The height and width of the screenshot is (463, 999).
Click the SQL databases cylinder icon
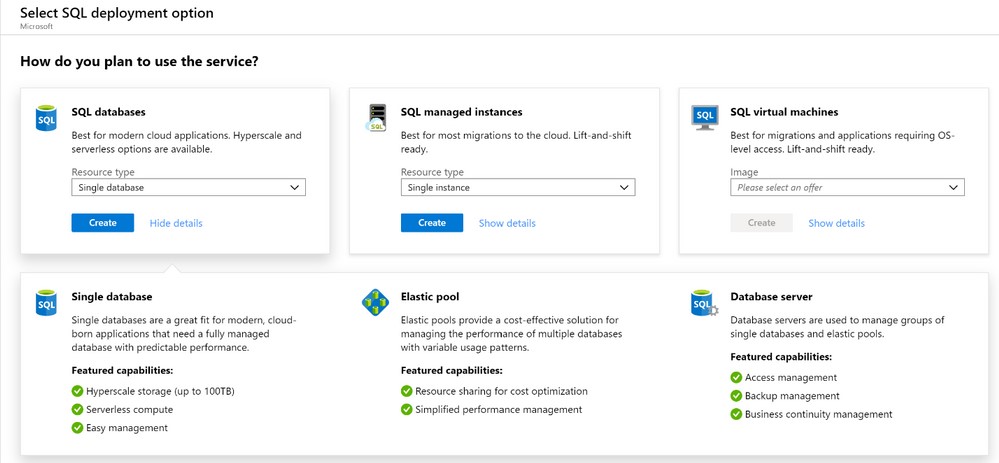pos(46,118)
